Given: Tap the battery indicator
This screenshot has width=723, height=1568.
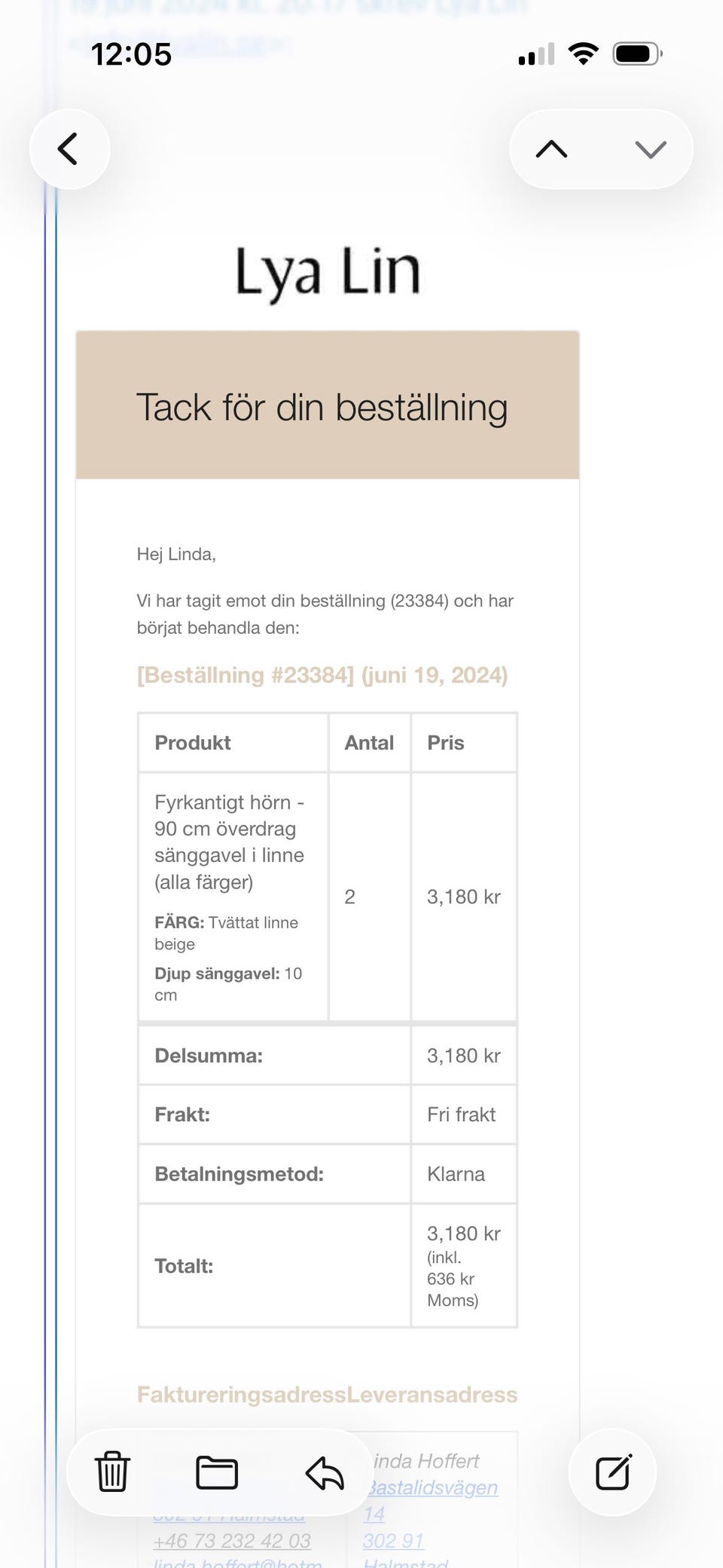Looking at the screenshot, I should tap(637, 52).
